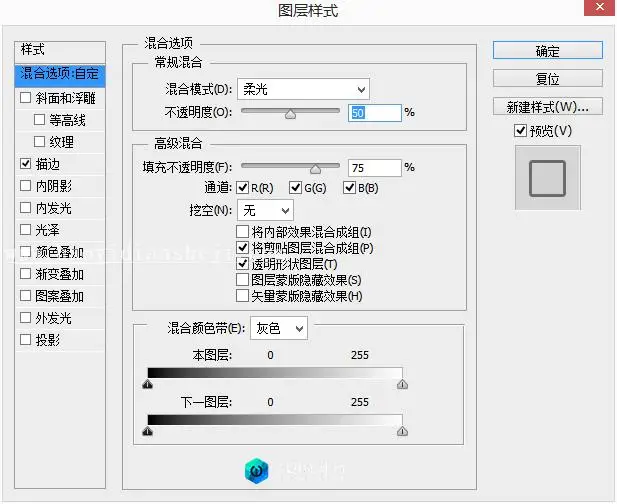Click the 样式 header in left panel

point(60,50)
